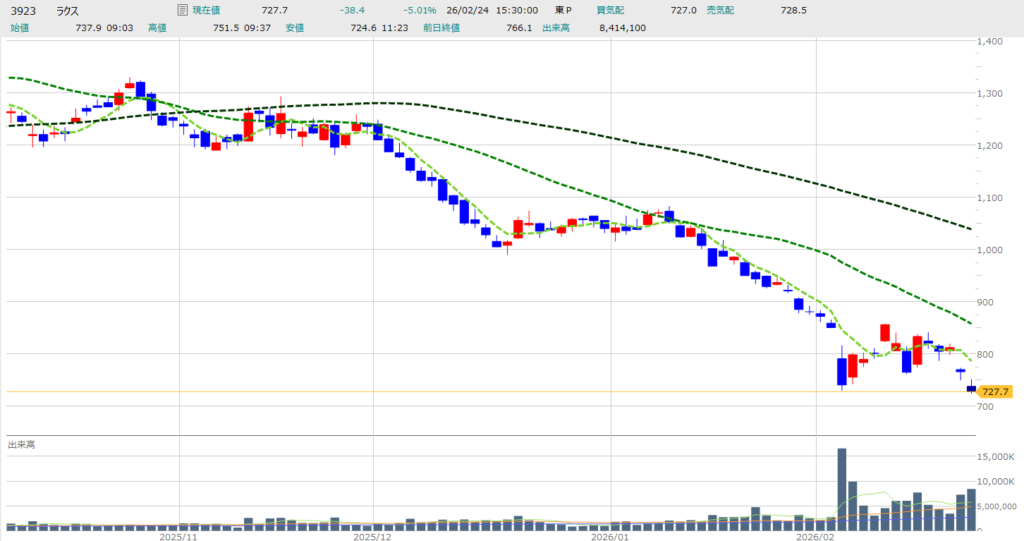Click the 現在値 label

pyautogui.click(x=209, y=10)
